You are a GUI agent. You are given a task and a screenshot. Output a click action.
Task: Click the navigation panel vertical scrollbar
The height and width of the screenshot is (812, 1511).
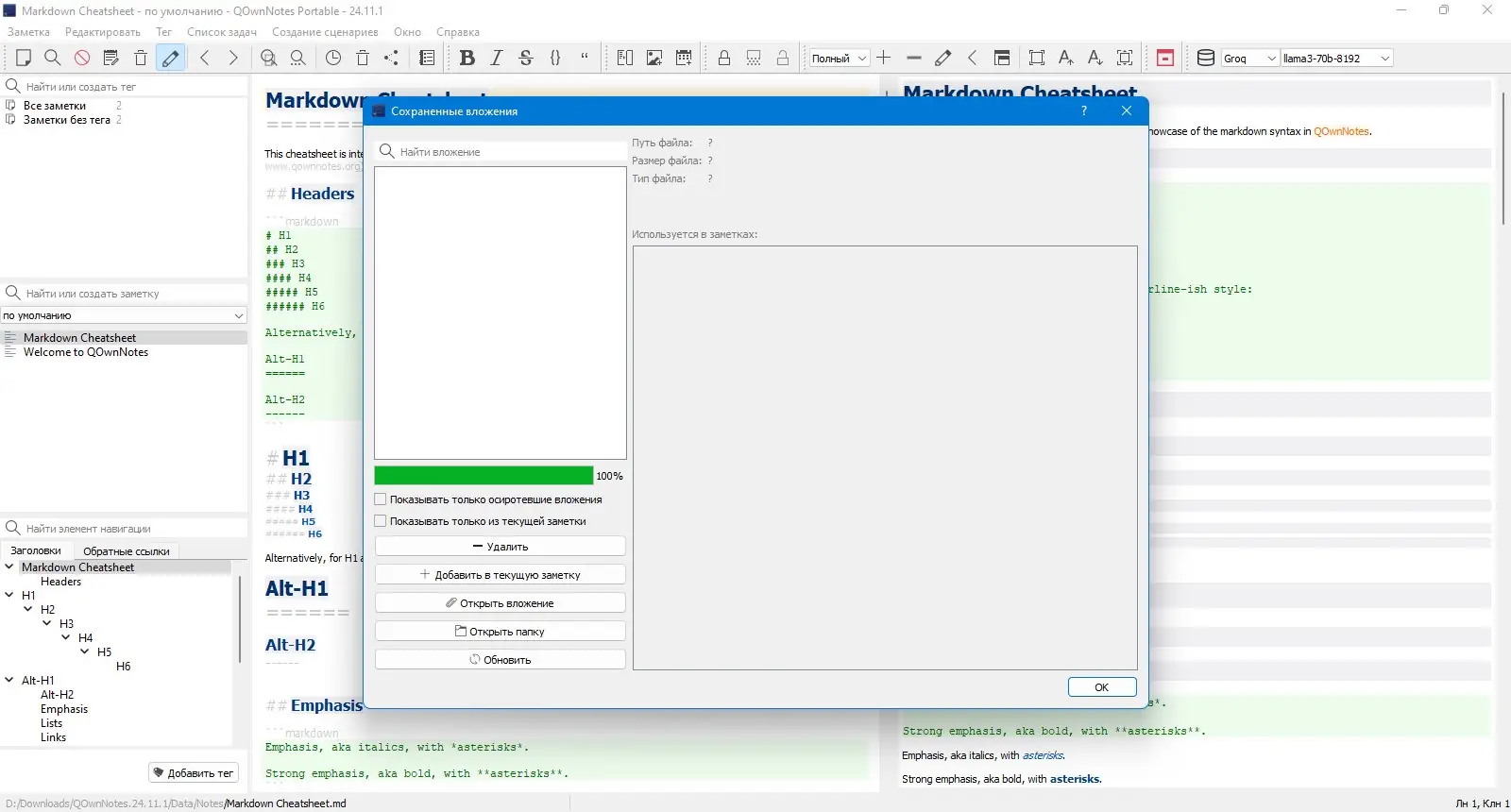point(240,618)
